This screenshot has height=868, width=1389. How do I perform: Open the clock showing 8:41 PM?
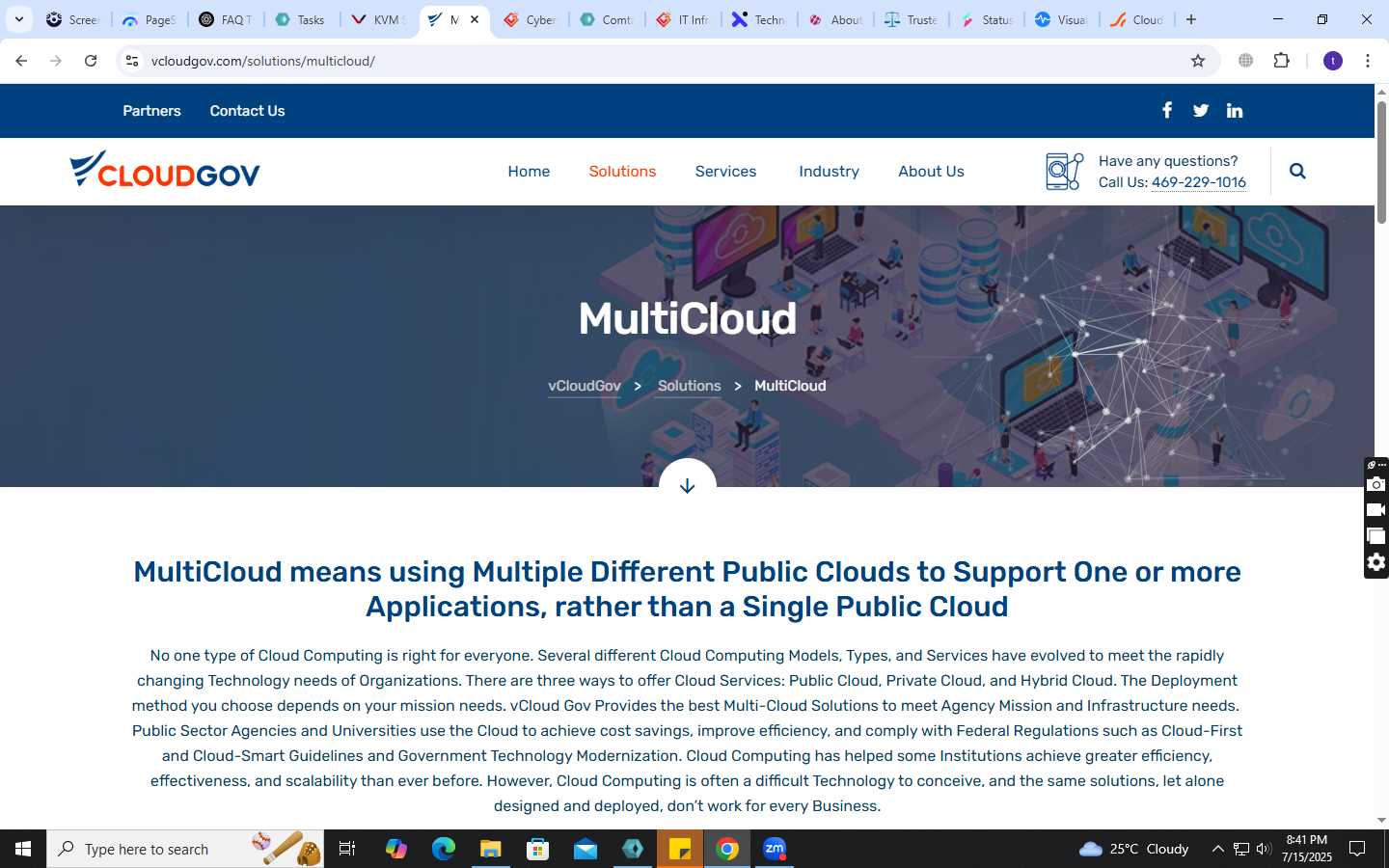pyautogui.click(x=1307, y=849)
